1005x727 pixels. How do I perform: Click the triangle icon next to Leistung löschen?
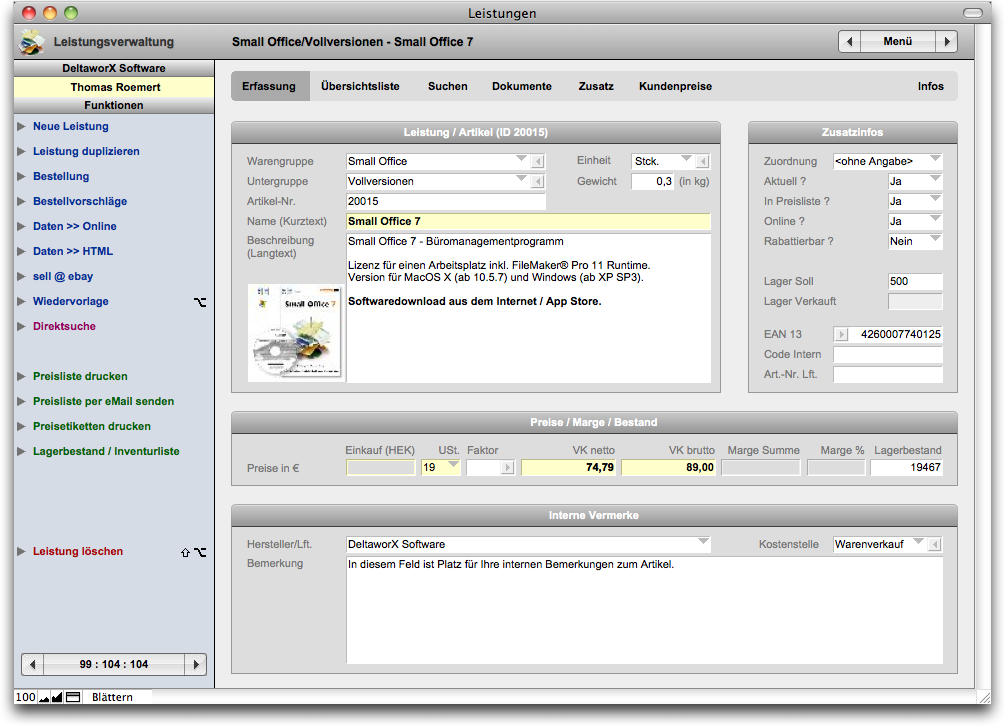click(22, 551)
